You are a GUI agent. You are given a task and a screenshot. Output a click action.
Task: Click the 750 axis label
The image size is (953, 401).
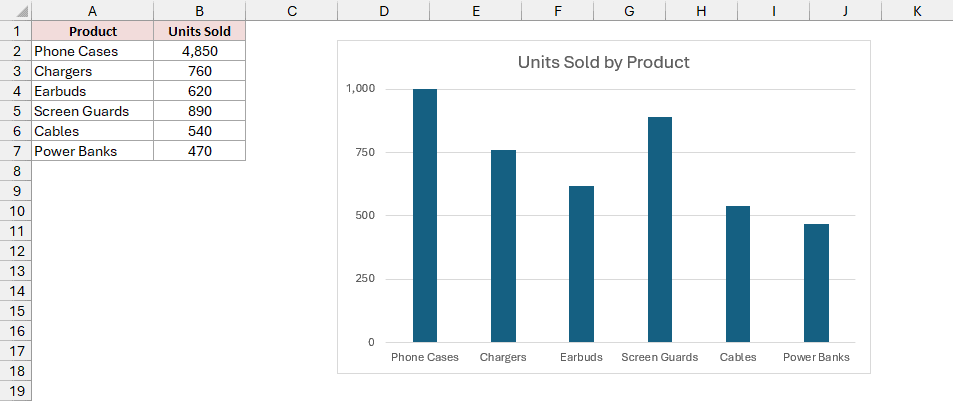(x=365, y=152)
